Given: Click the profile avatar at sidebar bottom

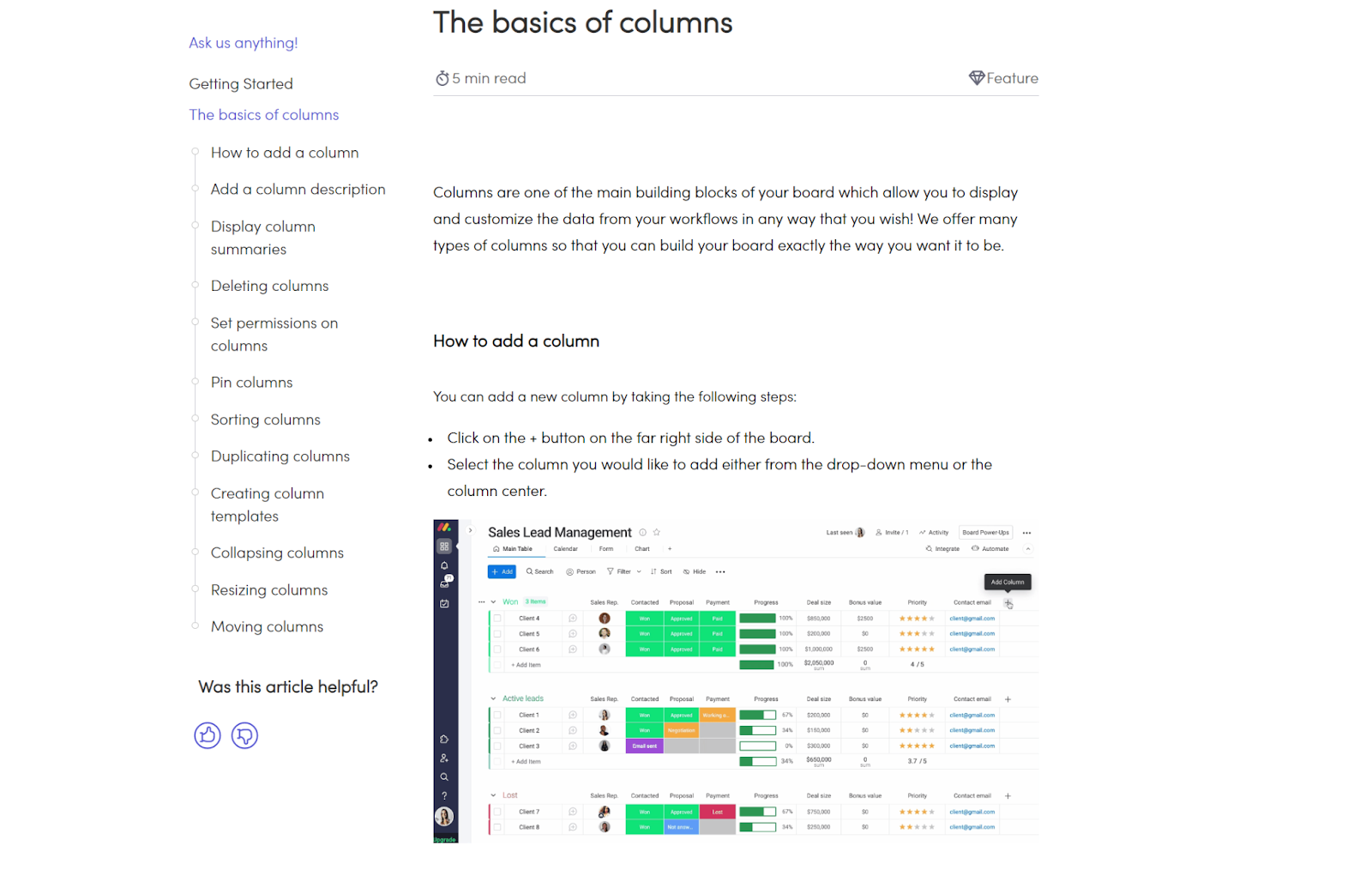Looking at the screenshot, I should [x=444, y=816].
